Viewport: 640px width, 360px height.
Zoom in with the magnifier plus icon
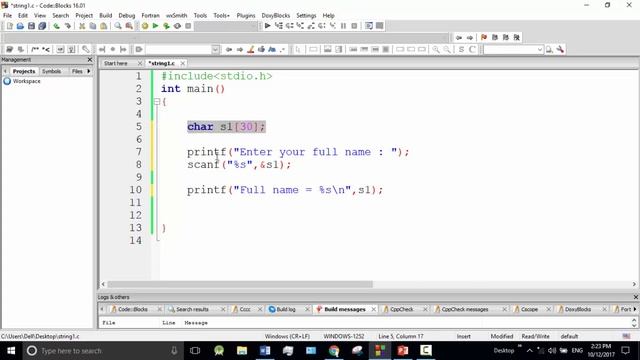[x=436, y=49]
